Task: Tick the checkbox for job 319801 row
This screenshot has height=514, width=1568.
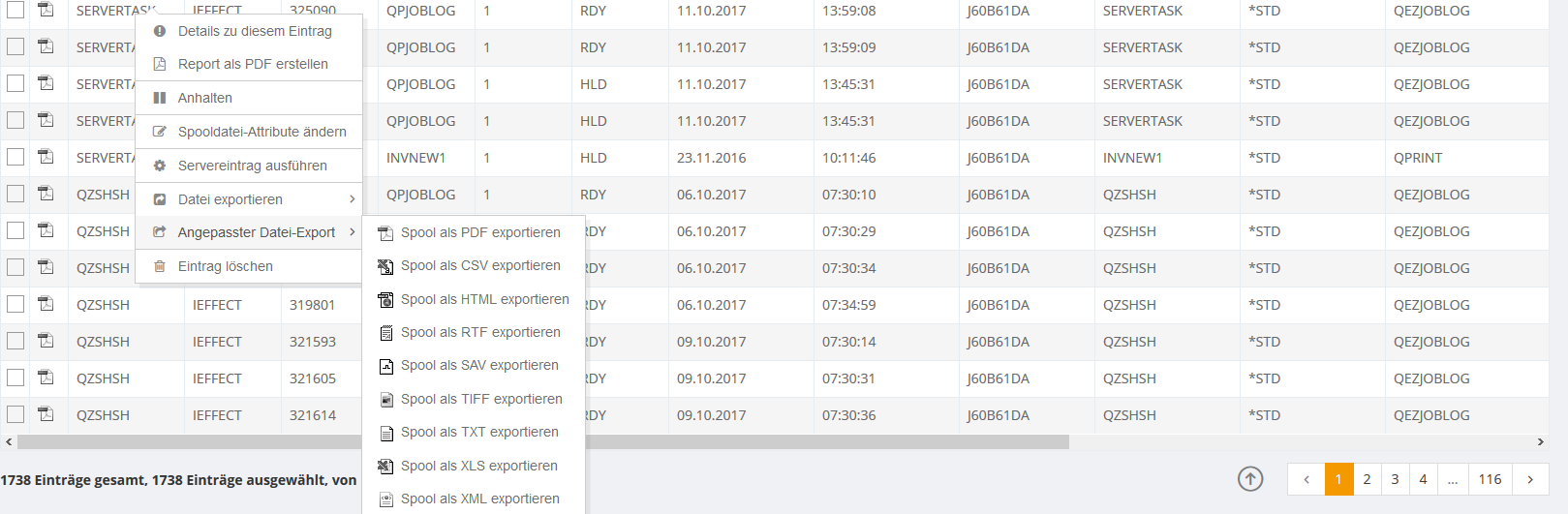Action: (x=15, y=305)
